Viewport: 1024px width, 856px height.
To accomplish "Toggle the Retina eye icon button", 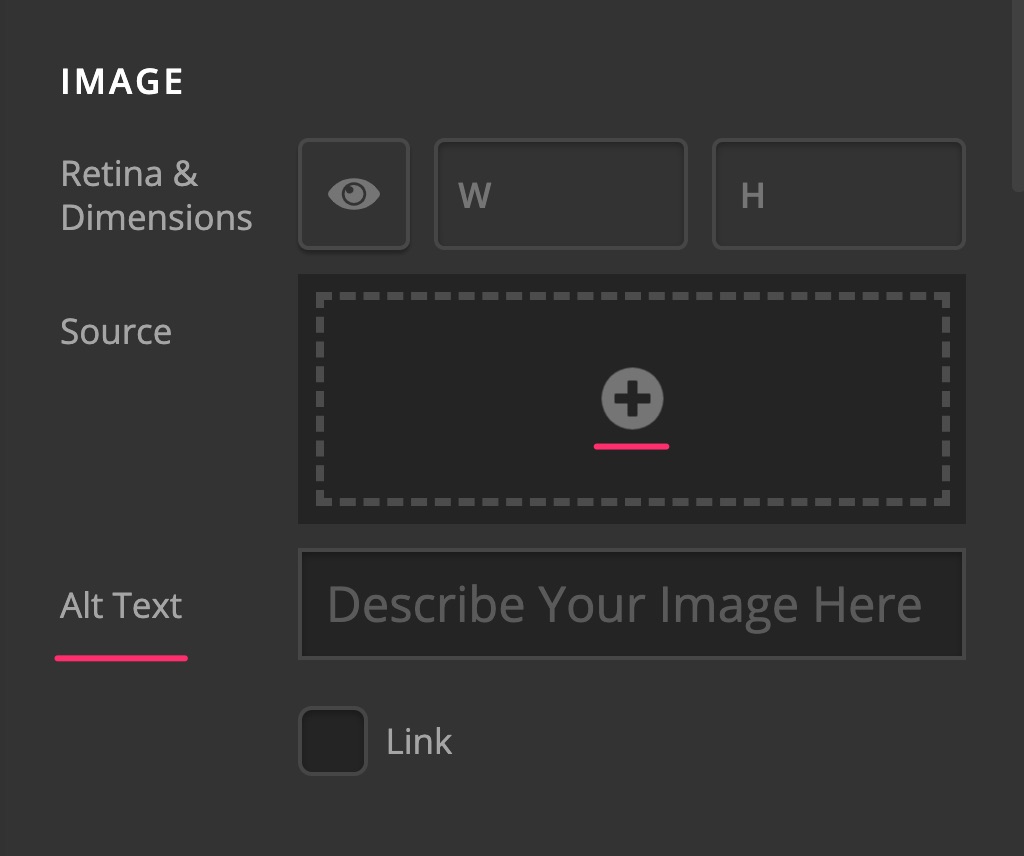I will 354,194.
